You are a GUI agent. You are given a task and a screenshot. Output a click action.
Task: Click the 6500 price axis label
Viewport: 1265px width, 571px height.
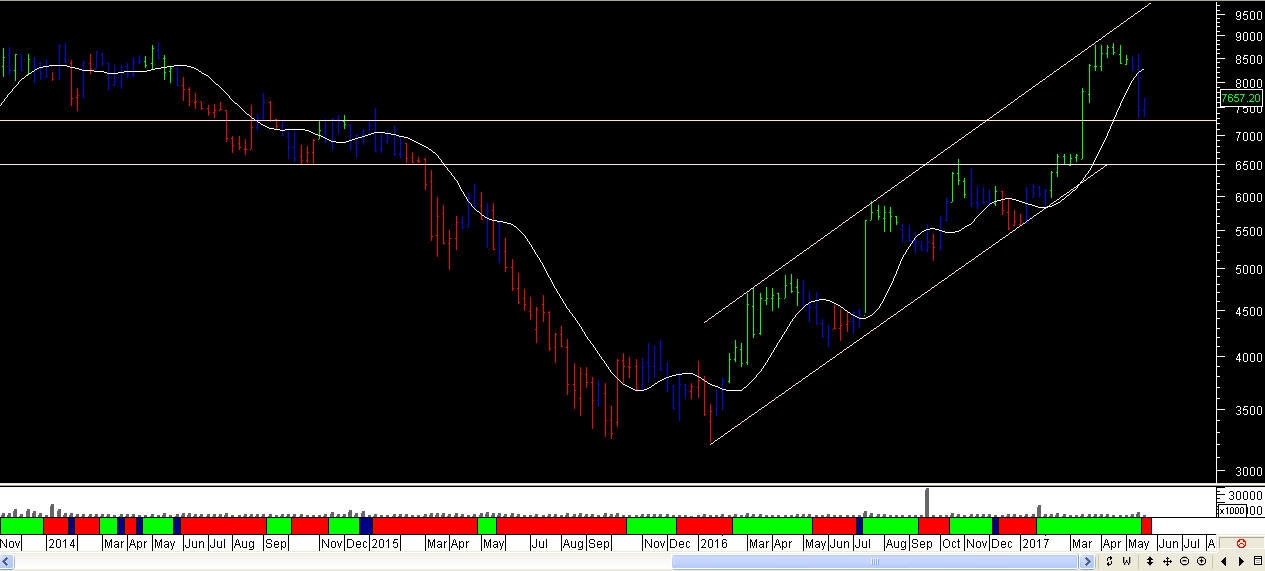point(1248,166)
